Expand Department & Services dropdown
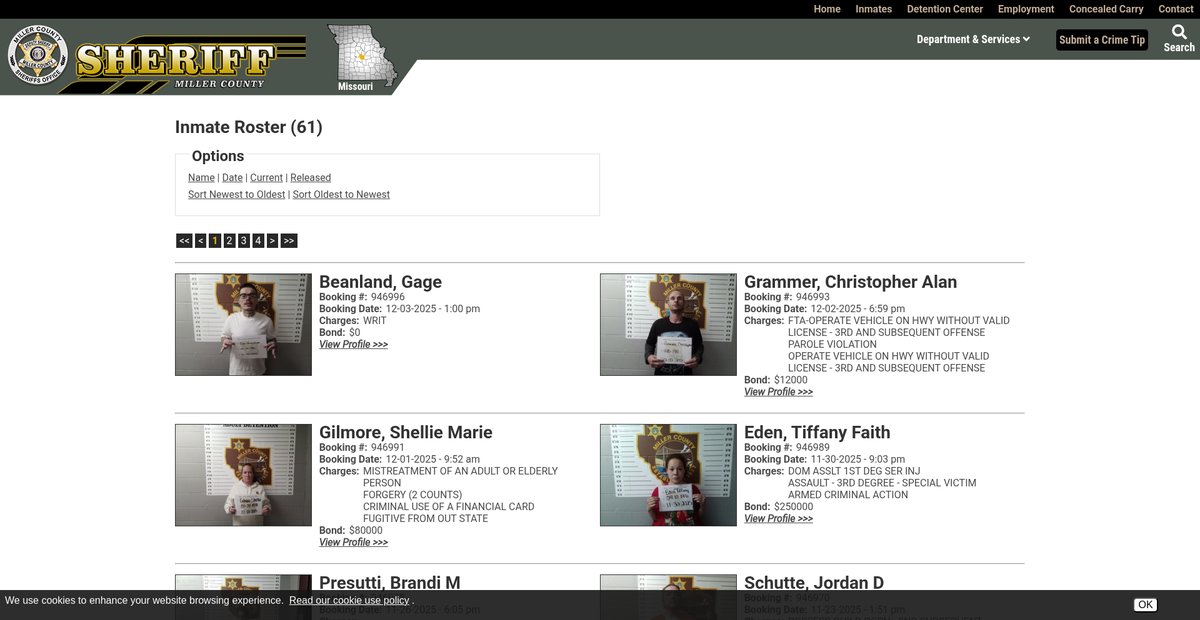 pos(972,40)
